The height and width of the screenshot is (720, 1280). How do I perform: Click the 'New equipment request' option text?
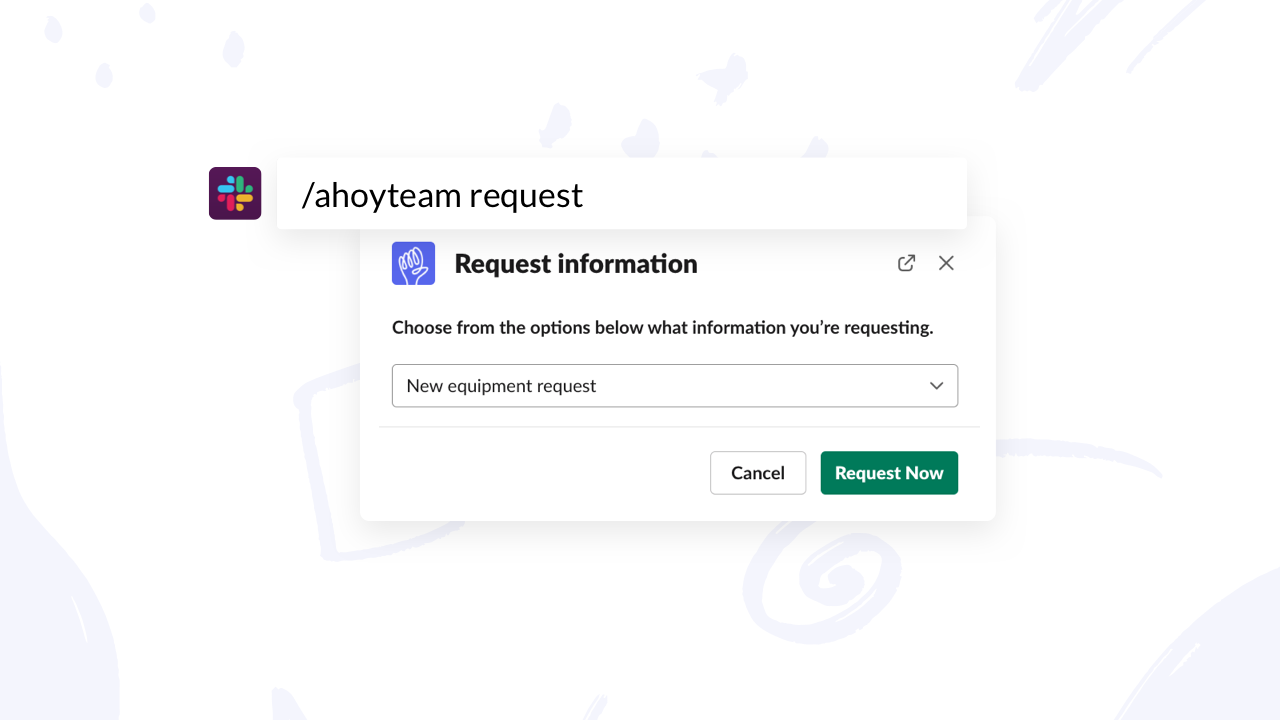(x=501, y=386)
